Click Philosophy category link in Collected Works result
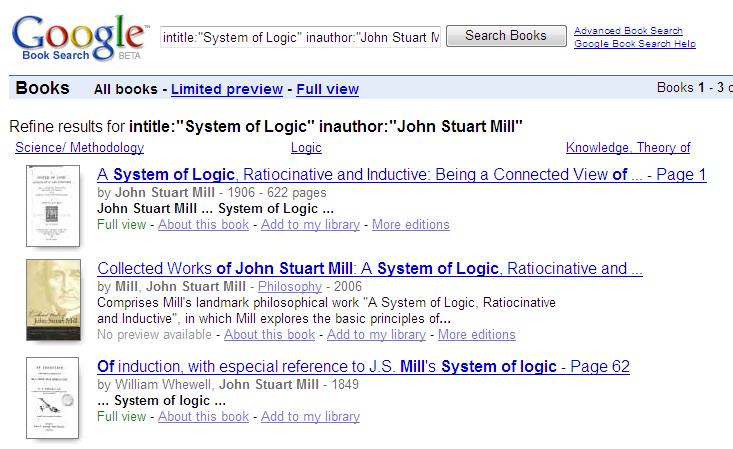Screen dimensions: 733x449 [290, 286]
